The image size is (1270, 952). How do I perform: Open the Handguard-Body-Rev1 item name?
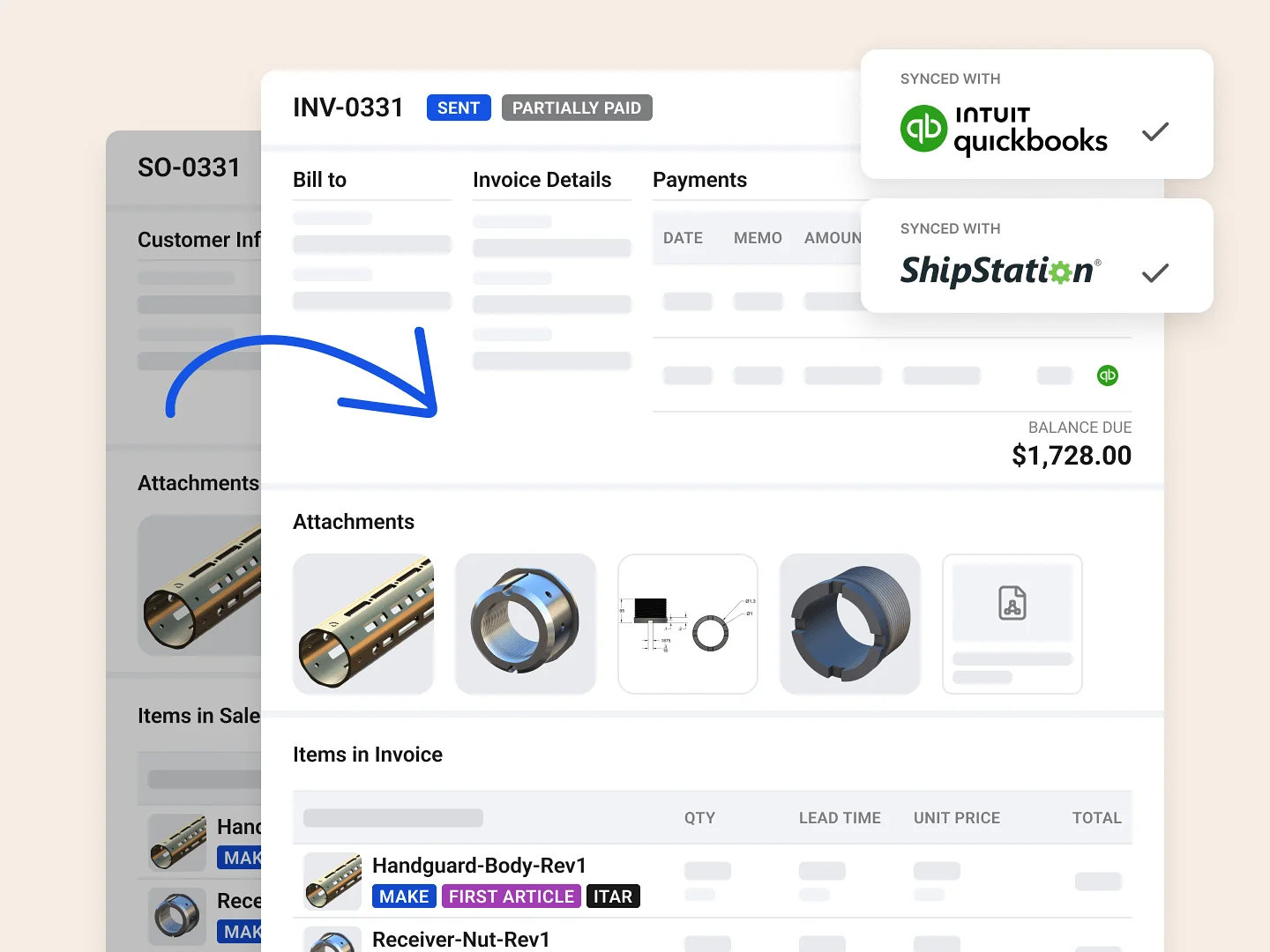pos(480,866)
